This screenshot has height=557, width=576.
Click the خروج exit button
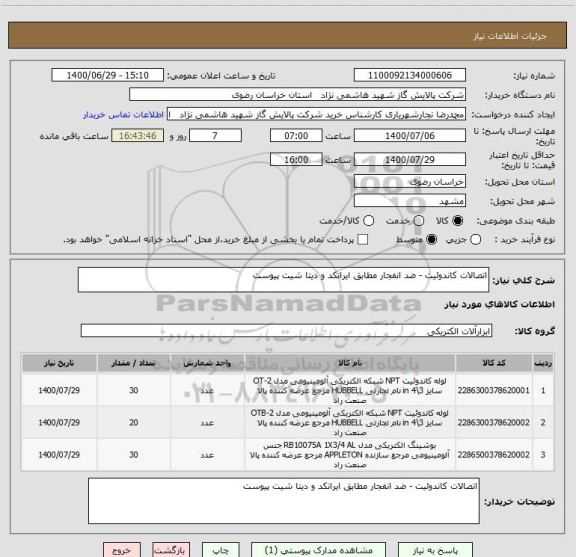pyautogui.click(x=122, y=550)
